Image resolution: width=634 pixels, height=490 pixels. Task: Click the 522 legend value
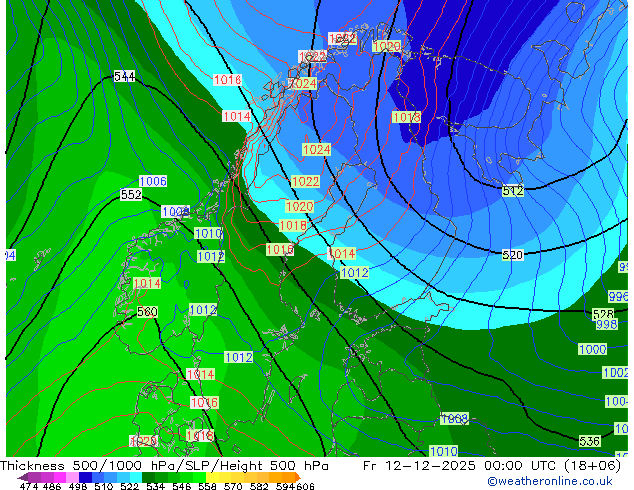[x=129, y=486]
